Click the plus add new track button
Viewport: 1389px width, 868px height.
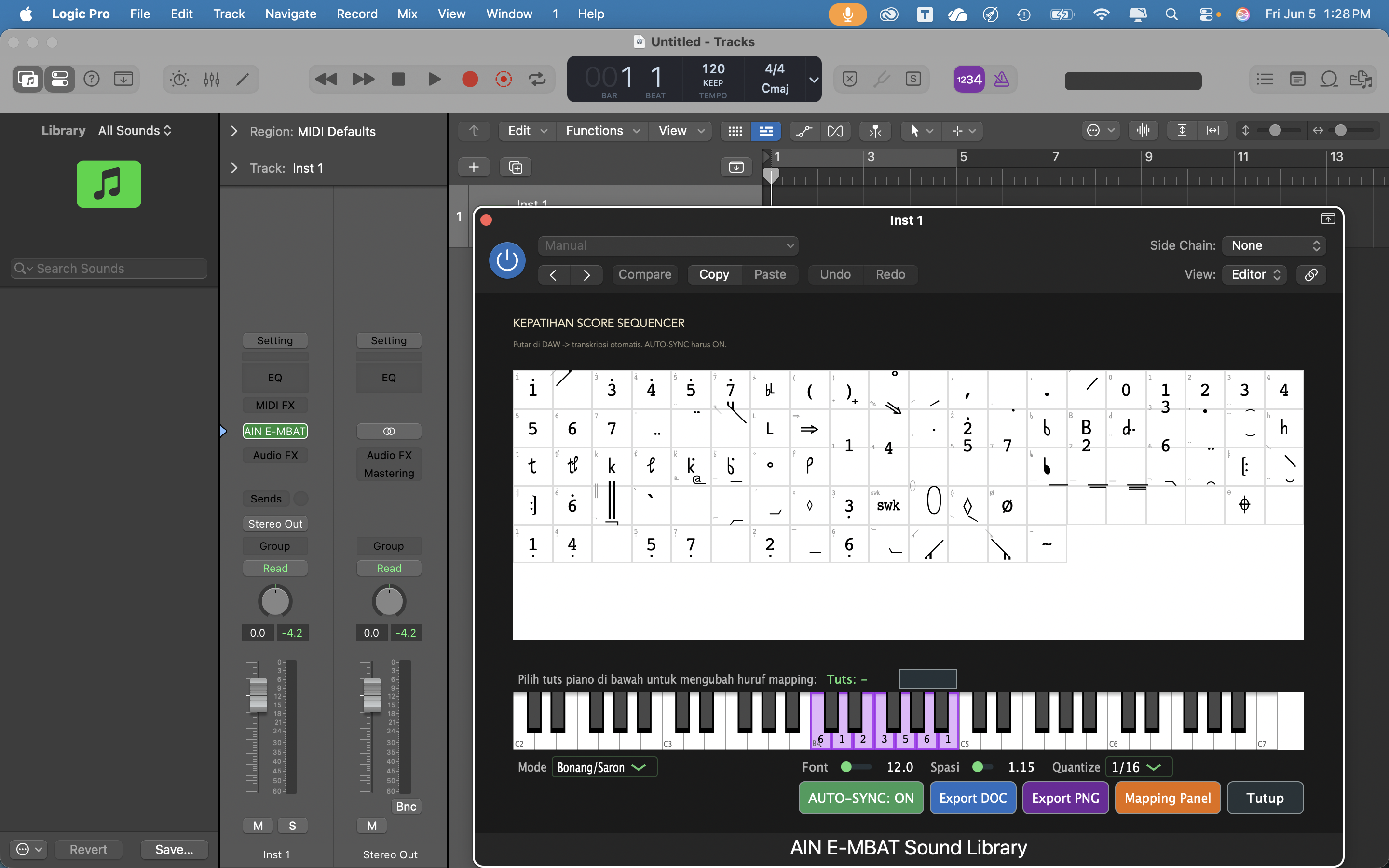(x=474, y=167)
